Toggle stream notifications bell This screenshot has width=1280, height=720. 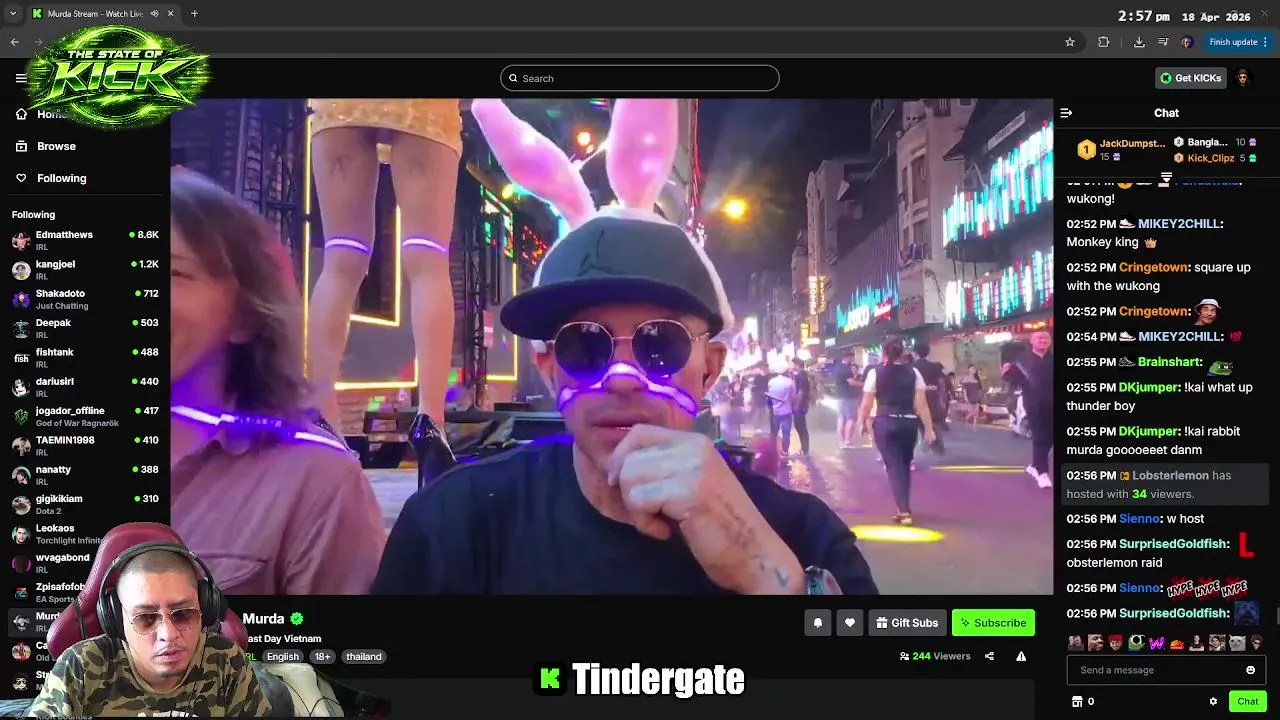pyautogui.click(x=817, y=623)
